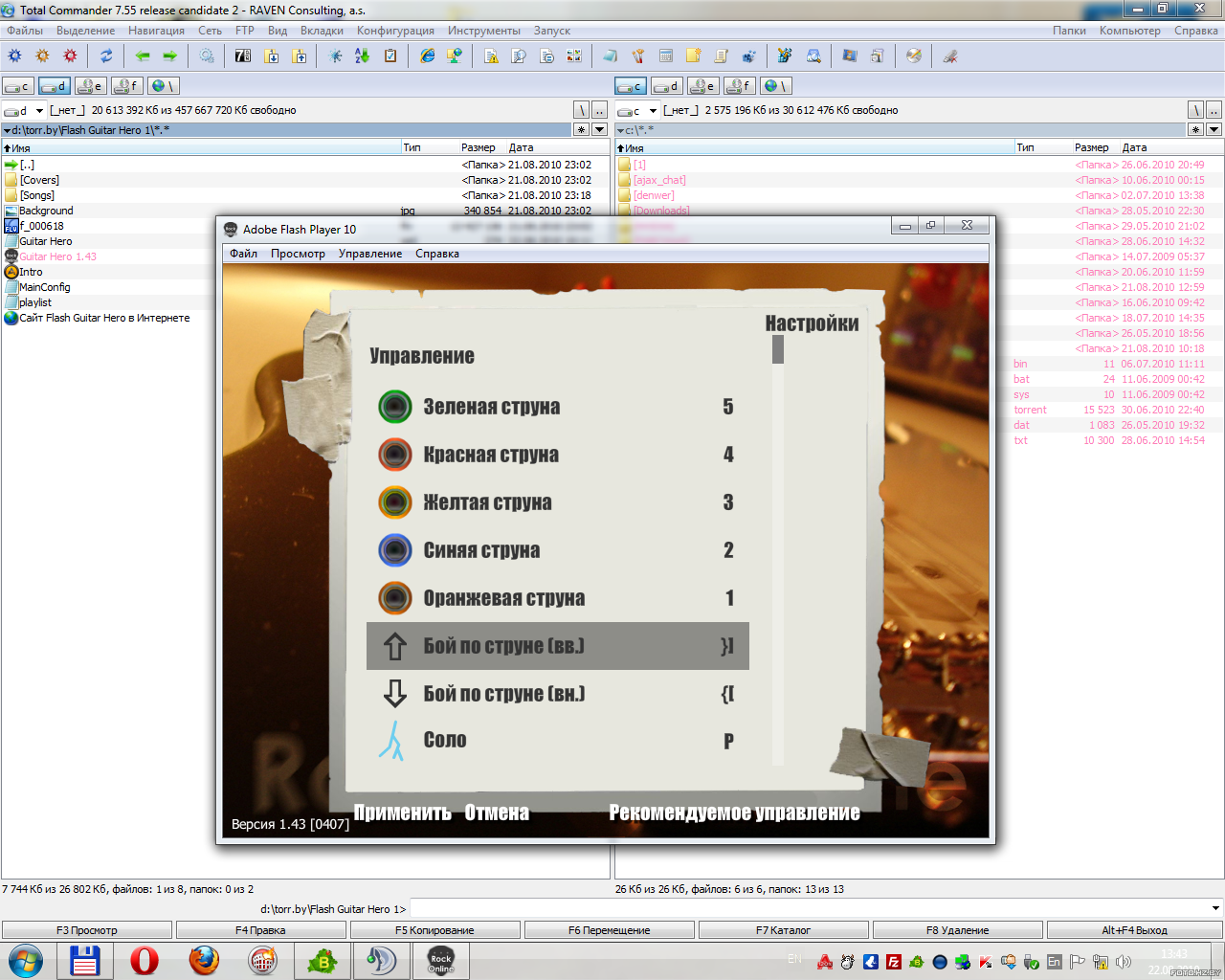This screenshot has height=980, width=1225.
Task: Click the reload (blue arrows) toolbar icon
Action: tap(106, 56)
